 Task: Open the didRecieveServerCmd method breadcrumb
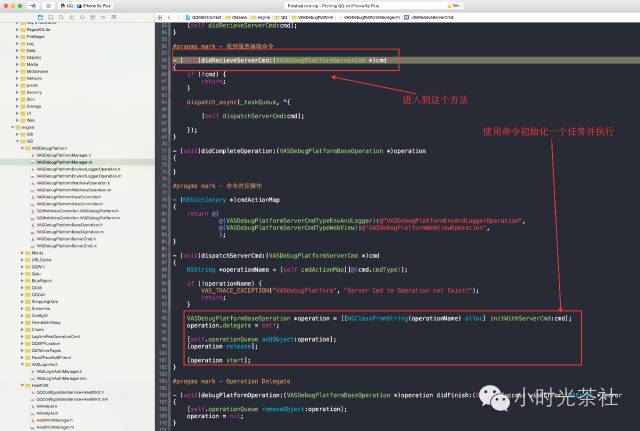tap(429, 18)
